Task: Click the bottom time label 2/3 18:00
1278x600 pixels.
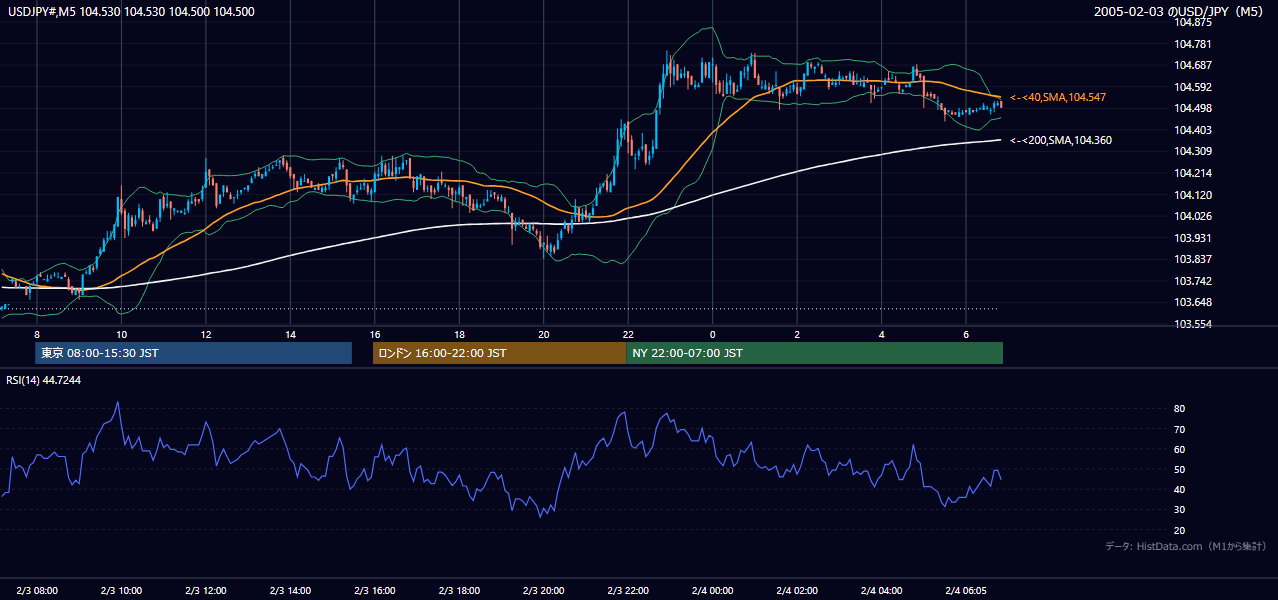Action: click(460, 590)
